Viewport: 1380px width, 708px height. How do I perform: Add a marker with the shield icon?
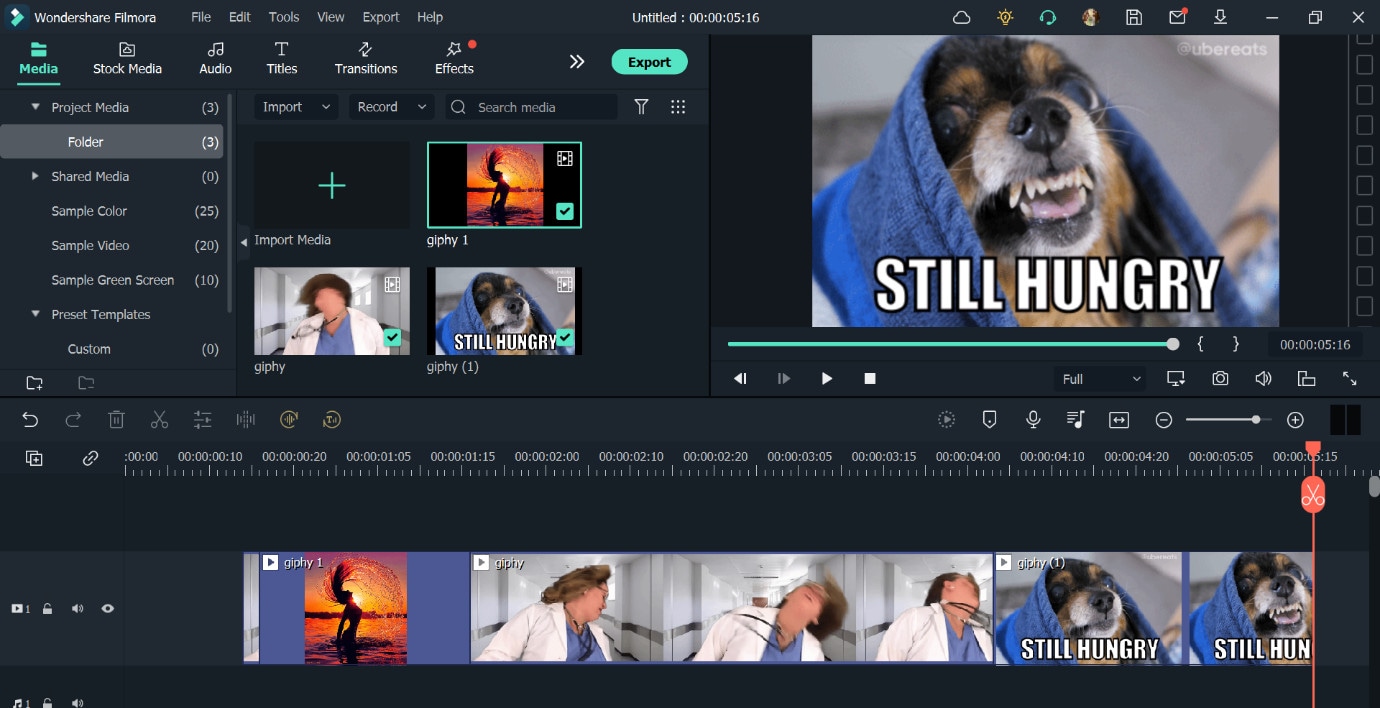click(x=990, y=420)
